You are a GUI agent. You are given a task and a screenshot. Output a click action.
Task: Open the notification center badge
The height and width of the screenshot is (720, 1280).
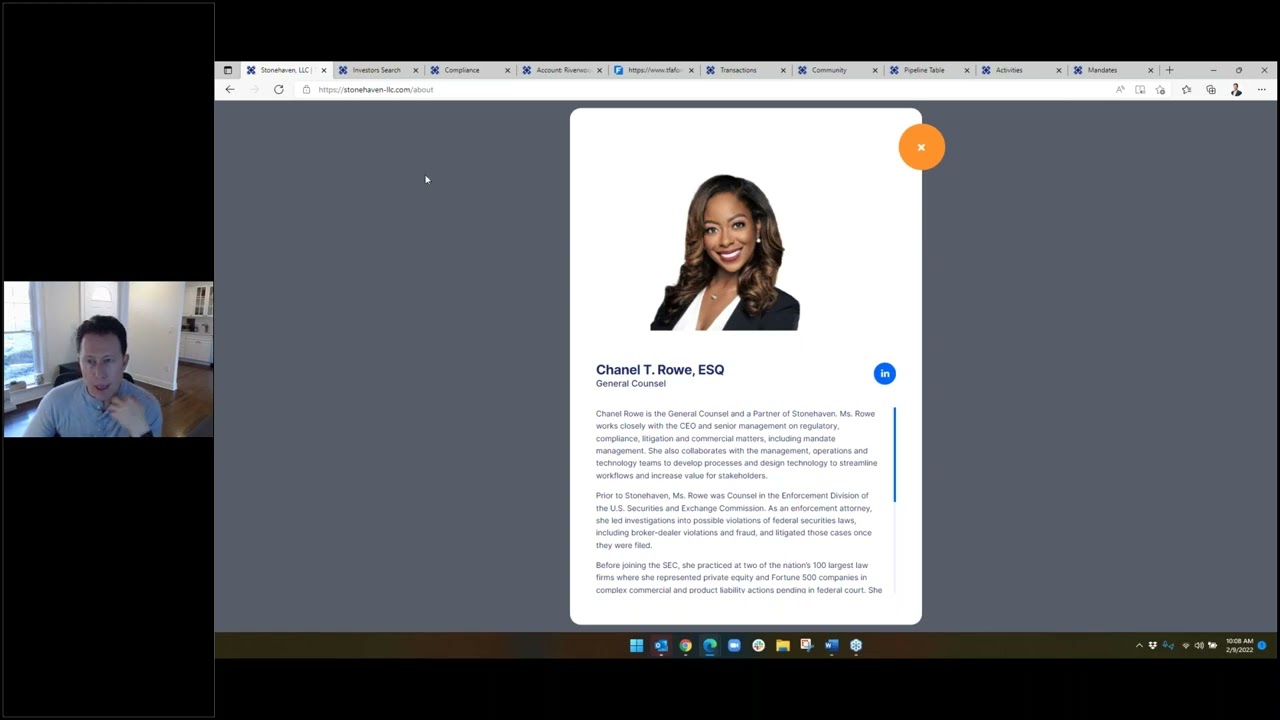pyautogui.click(x=1262, y=645)
